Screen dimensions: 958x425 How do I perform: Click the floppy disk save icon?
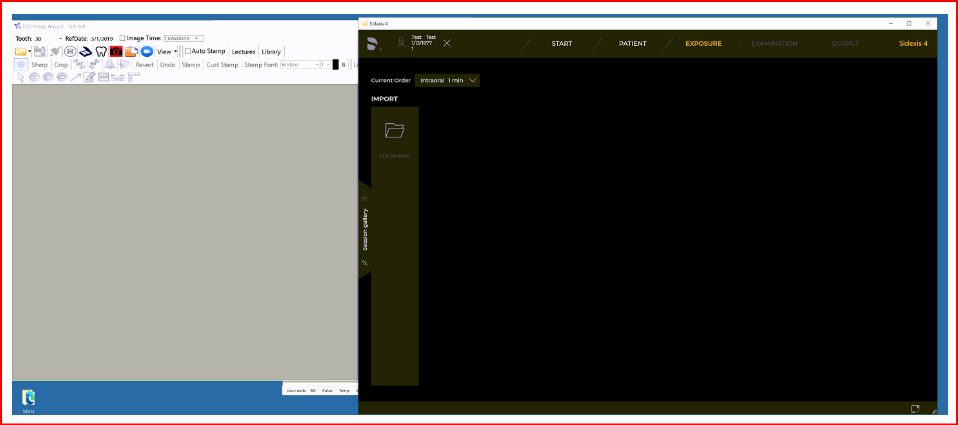pos(39,51)
